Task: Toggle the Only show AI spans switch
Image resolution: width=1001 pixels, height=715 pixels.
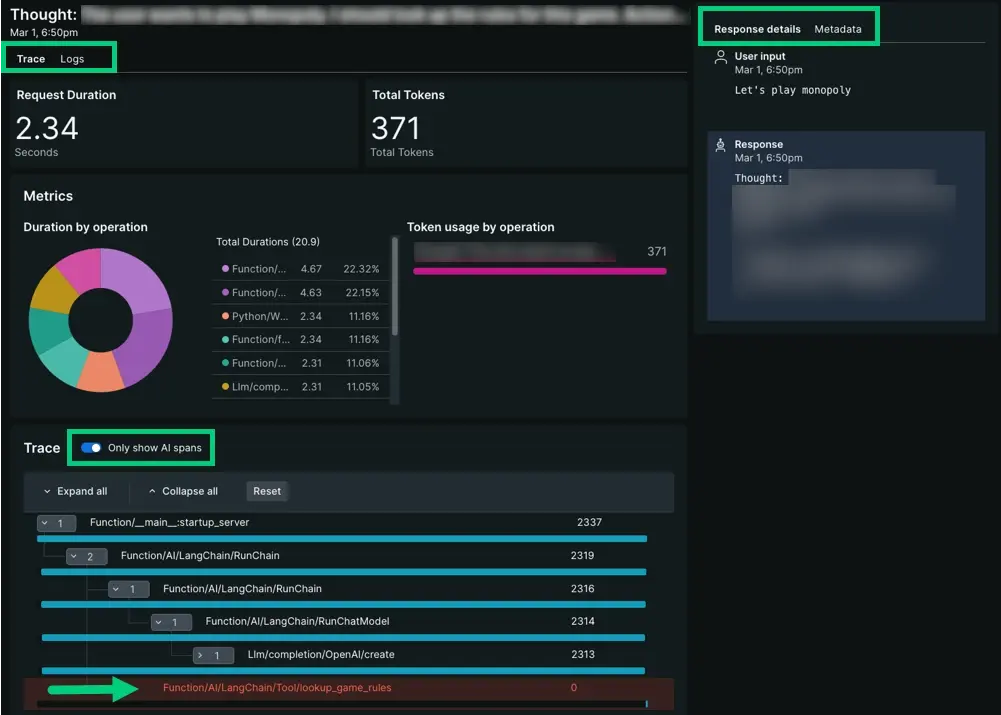Action: tap(91, 448)
